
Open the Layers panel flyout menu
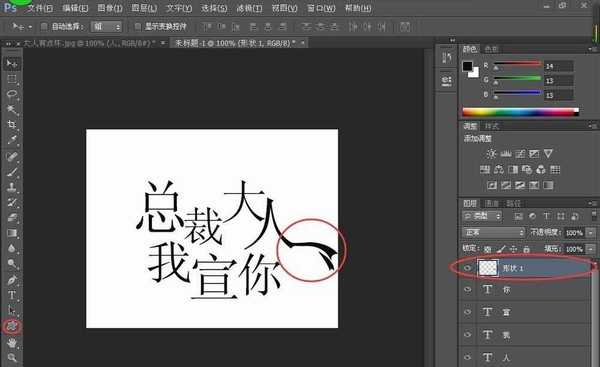click(593, 203)
